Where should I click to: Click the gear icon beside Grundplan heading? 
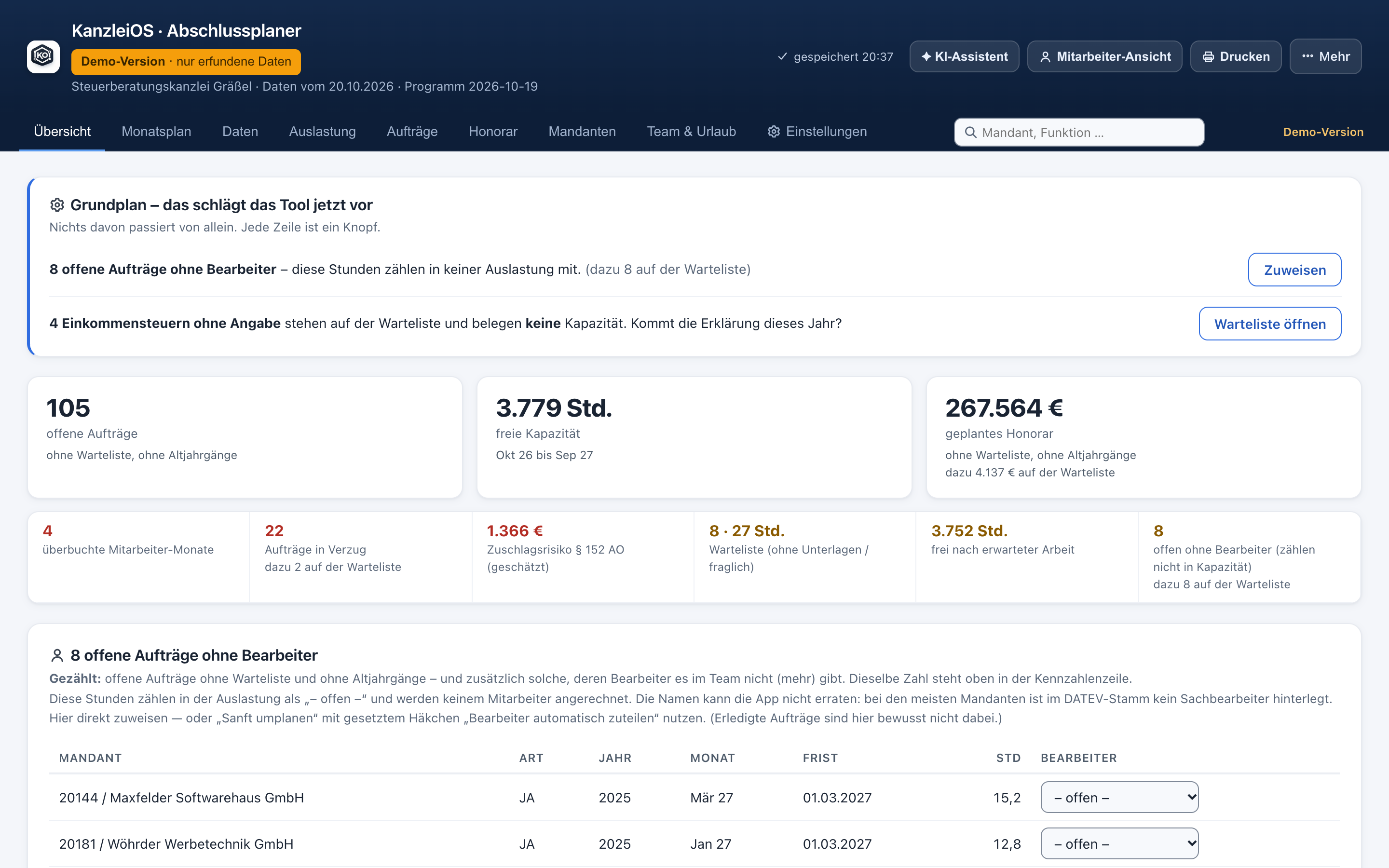point(57,205)
